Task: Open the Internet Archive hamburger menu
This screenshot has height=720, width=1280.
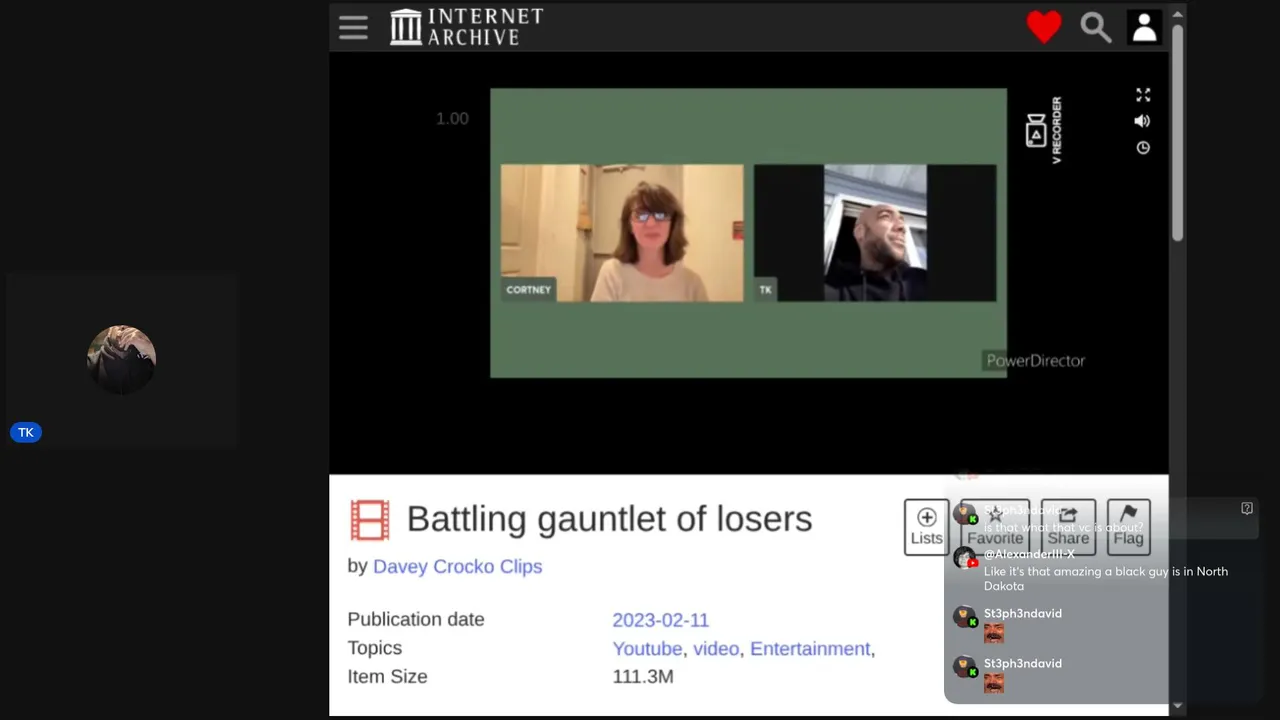Action: (x=353, y=27)
